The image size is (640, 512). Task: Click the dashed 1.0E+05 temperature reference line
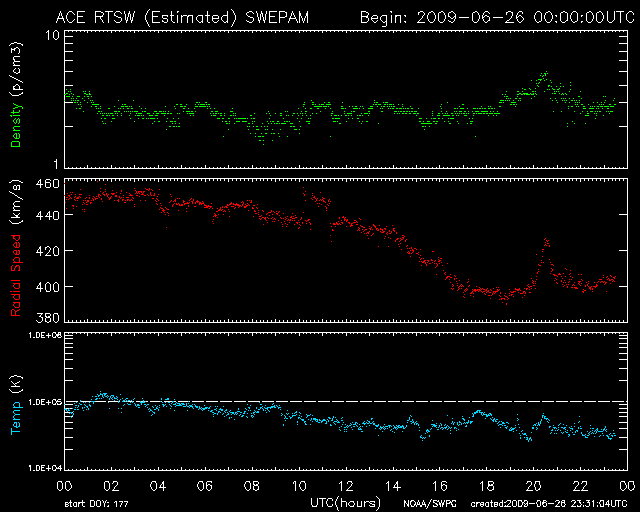(346, 401)
